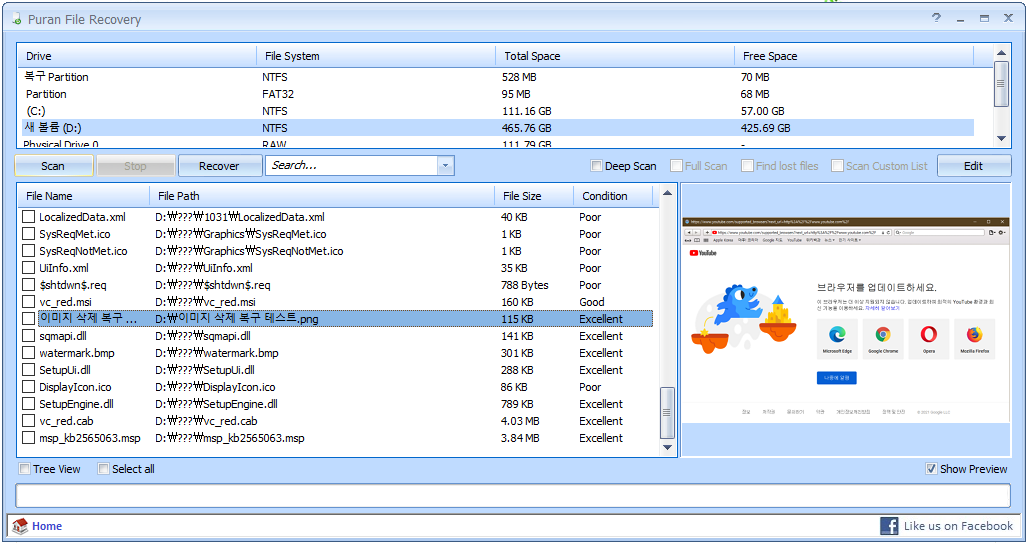Click the Search input field
Viewport: 1027px width, 543px height.
click(352, 166)
